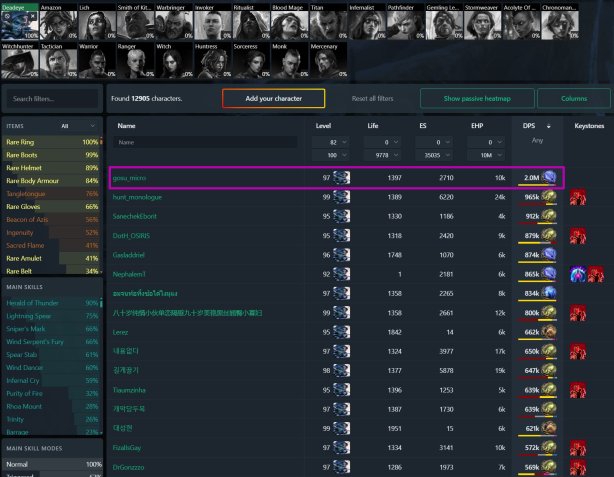Toggle exclude icon on Deadeye portrait
Viewport: 614px width, 477px height.
[x=7, y=16]
